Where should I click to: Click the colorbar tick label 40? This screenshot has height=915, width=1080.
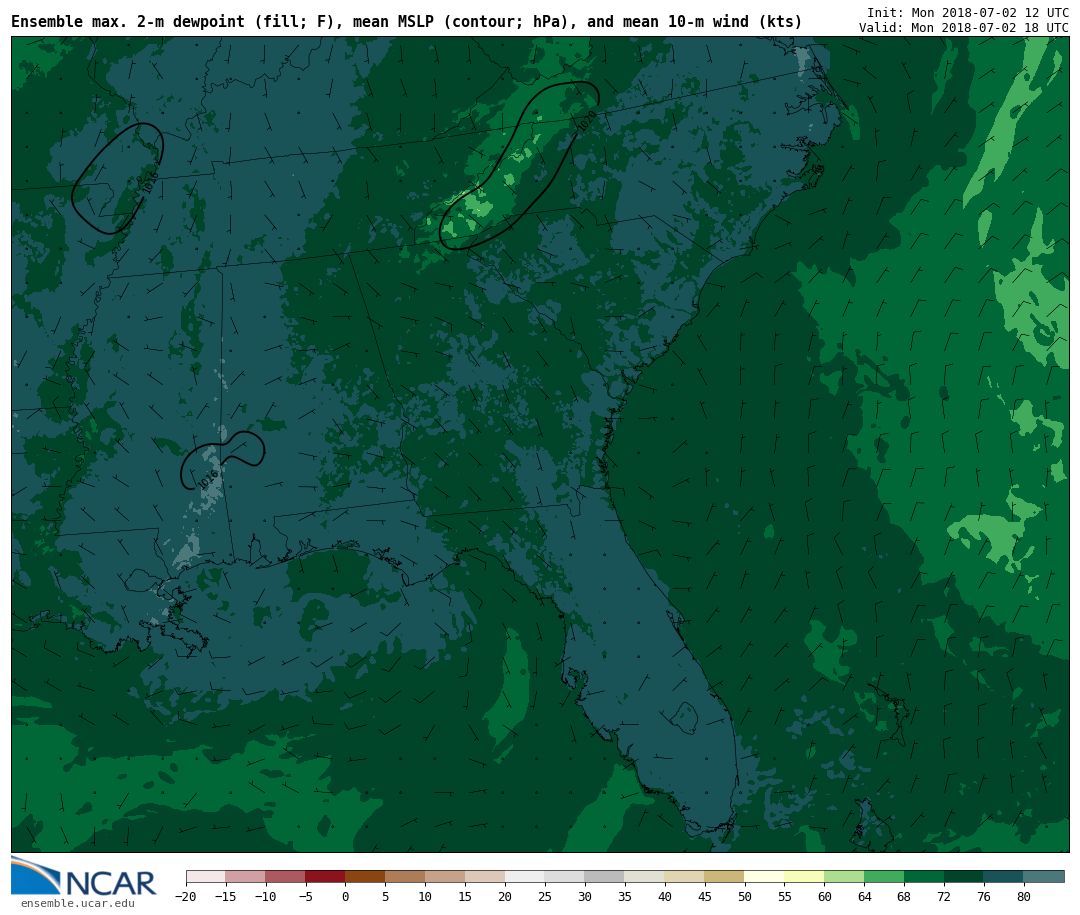[x=665, y=896]
